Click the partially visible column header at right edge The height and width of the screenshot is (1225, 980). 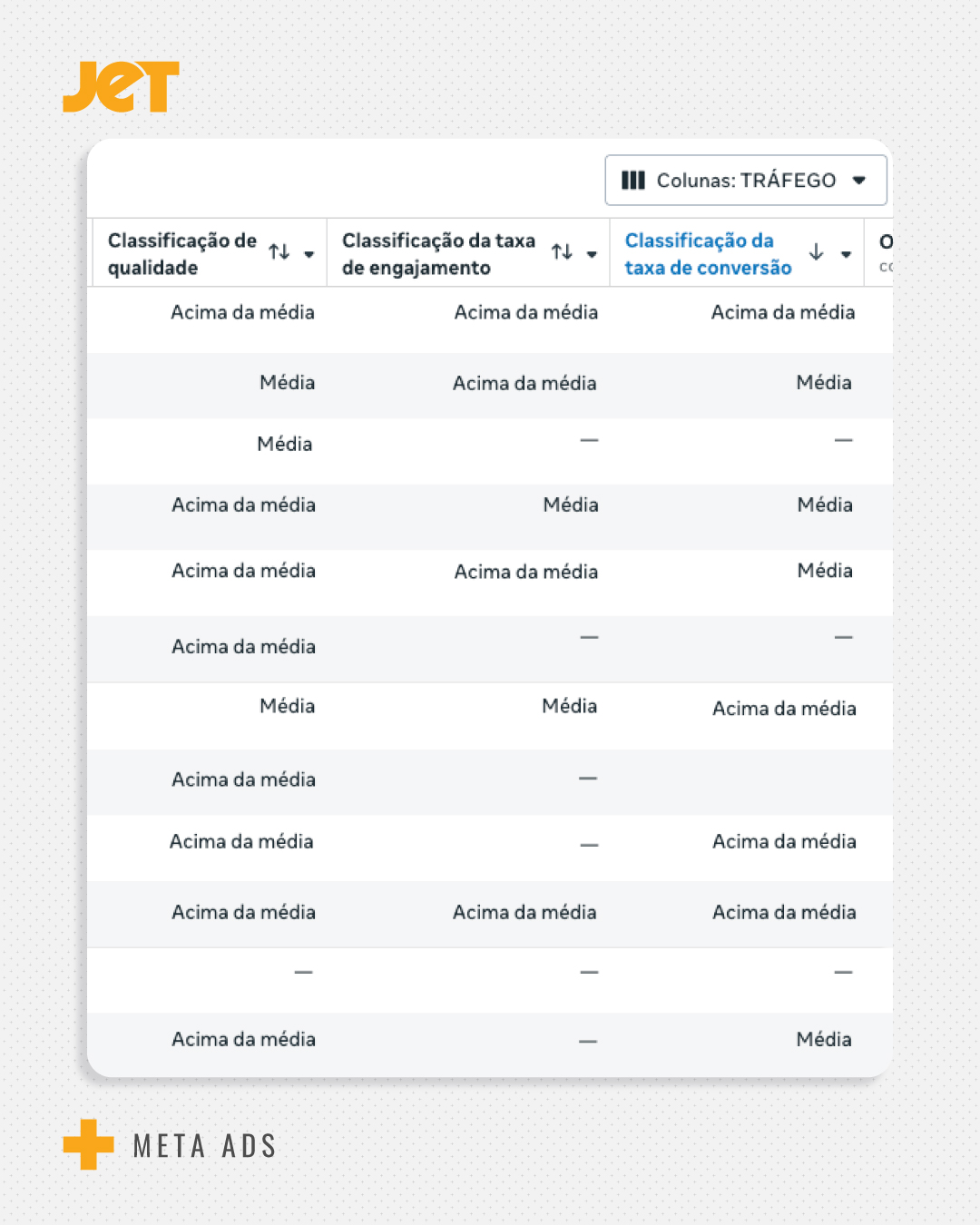[x=884, y=252]
